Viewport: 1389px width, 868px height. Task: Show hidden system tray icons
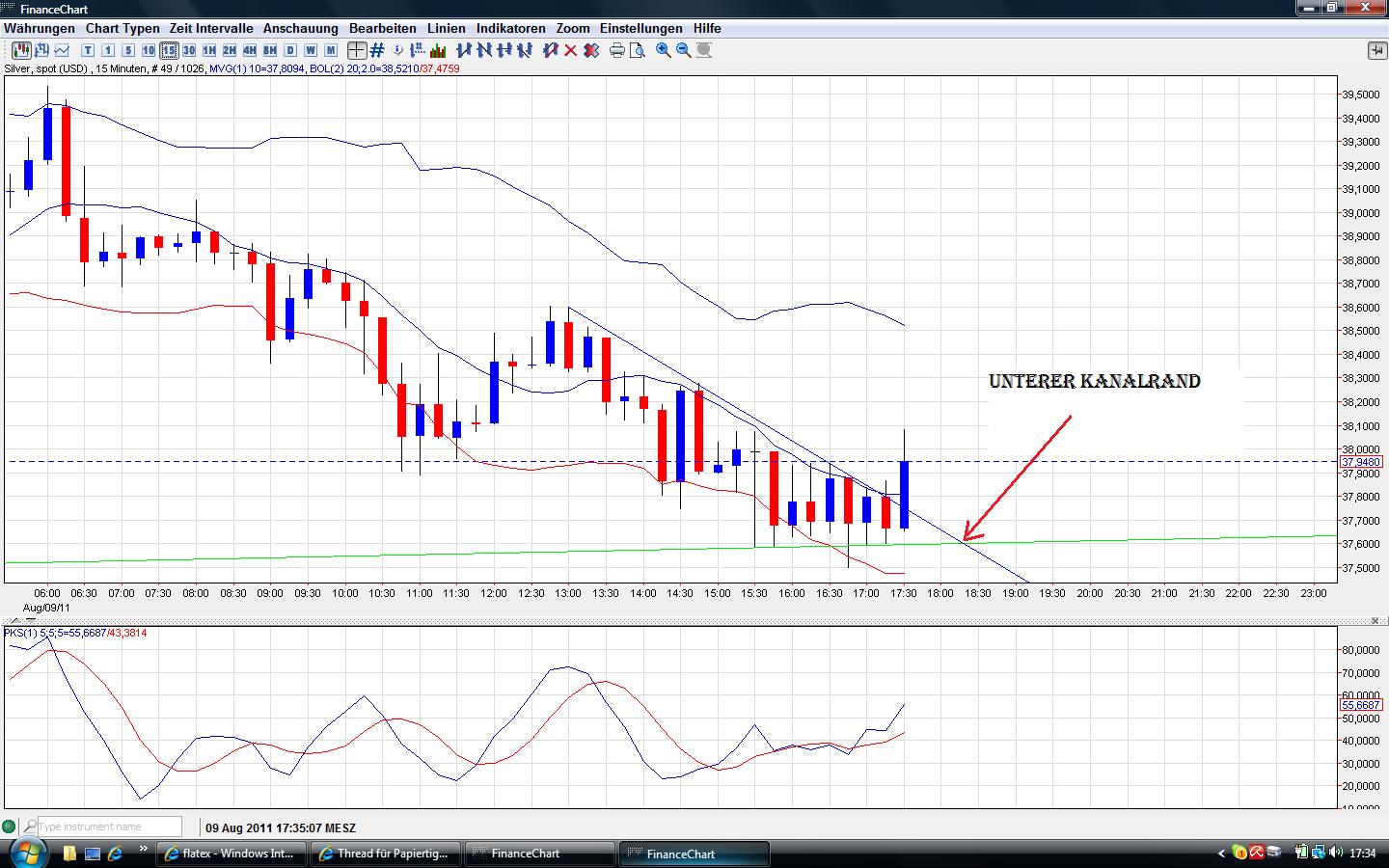pos(1221,854)
